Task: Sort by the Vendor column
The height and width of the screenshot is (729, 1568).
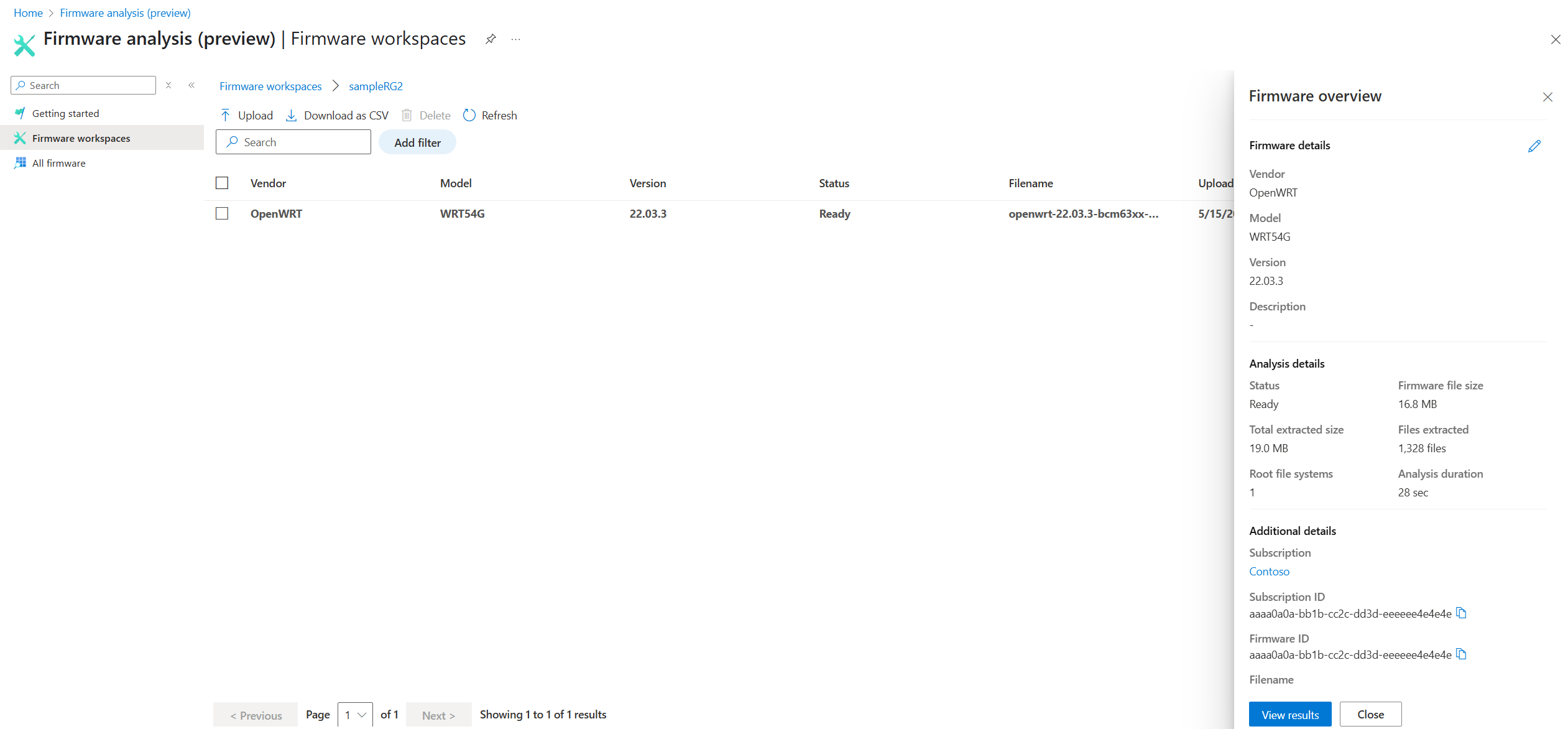Action: (x=269, y=183)
